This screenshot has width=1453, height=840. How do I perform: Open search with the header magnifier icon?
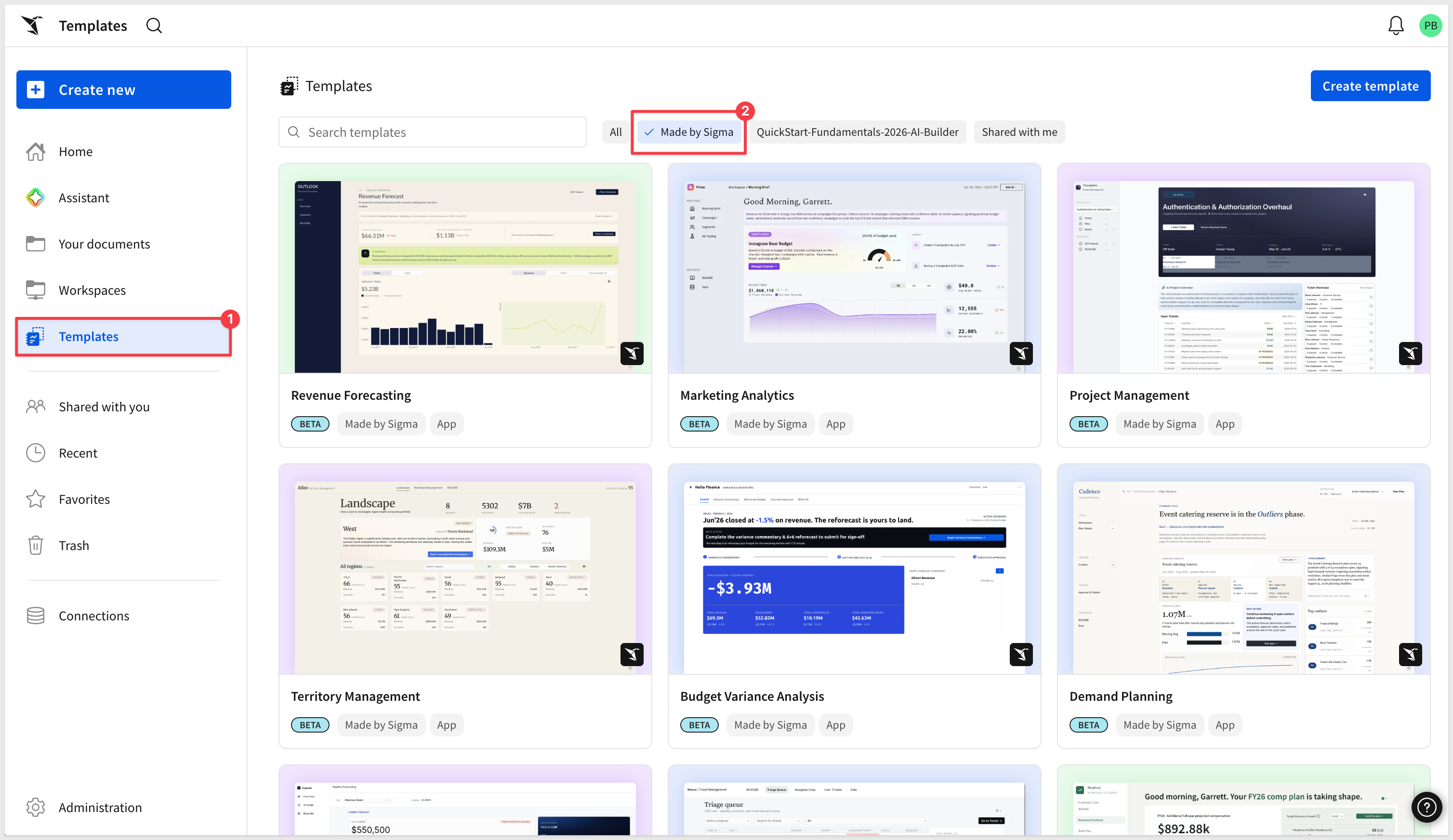154,26
